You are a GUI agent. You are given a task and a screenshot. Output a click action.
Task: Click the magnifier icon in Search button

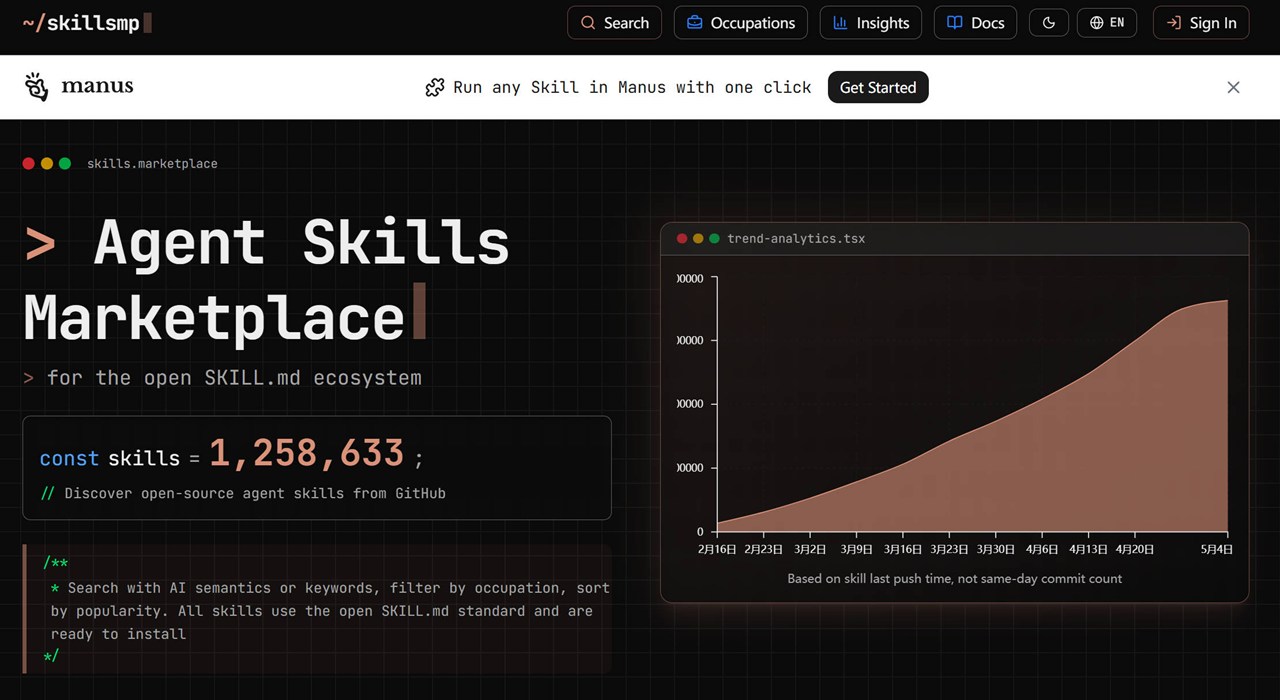[x=588, y=23]
